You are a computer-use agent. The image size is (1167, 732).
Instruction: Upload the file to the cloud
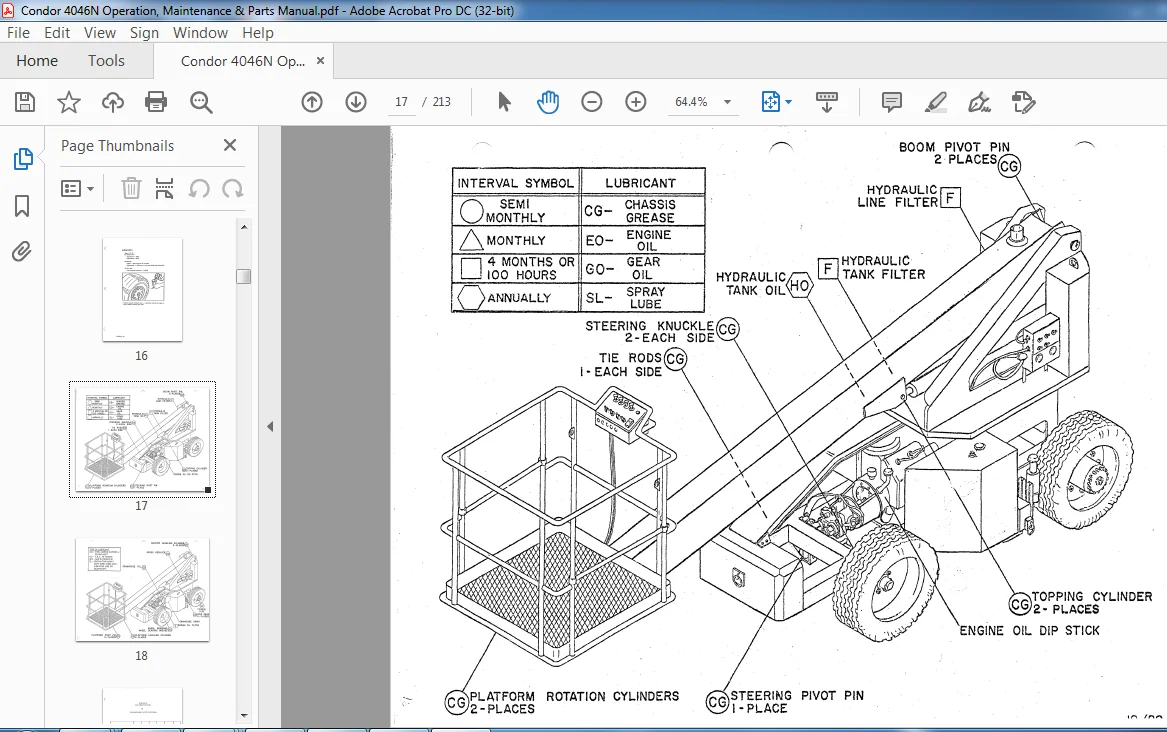pos(112,102)
